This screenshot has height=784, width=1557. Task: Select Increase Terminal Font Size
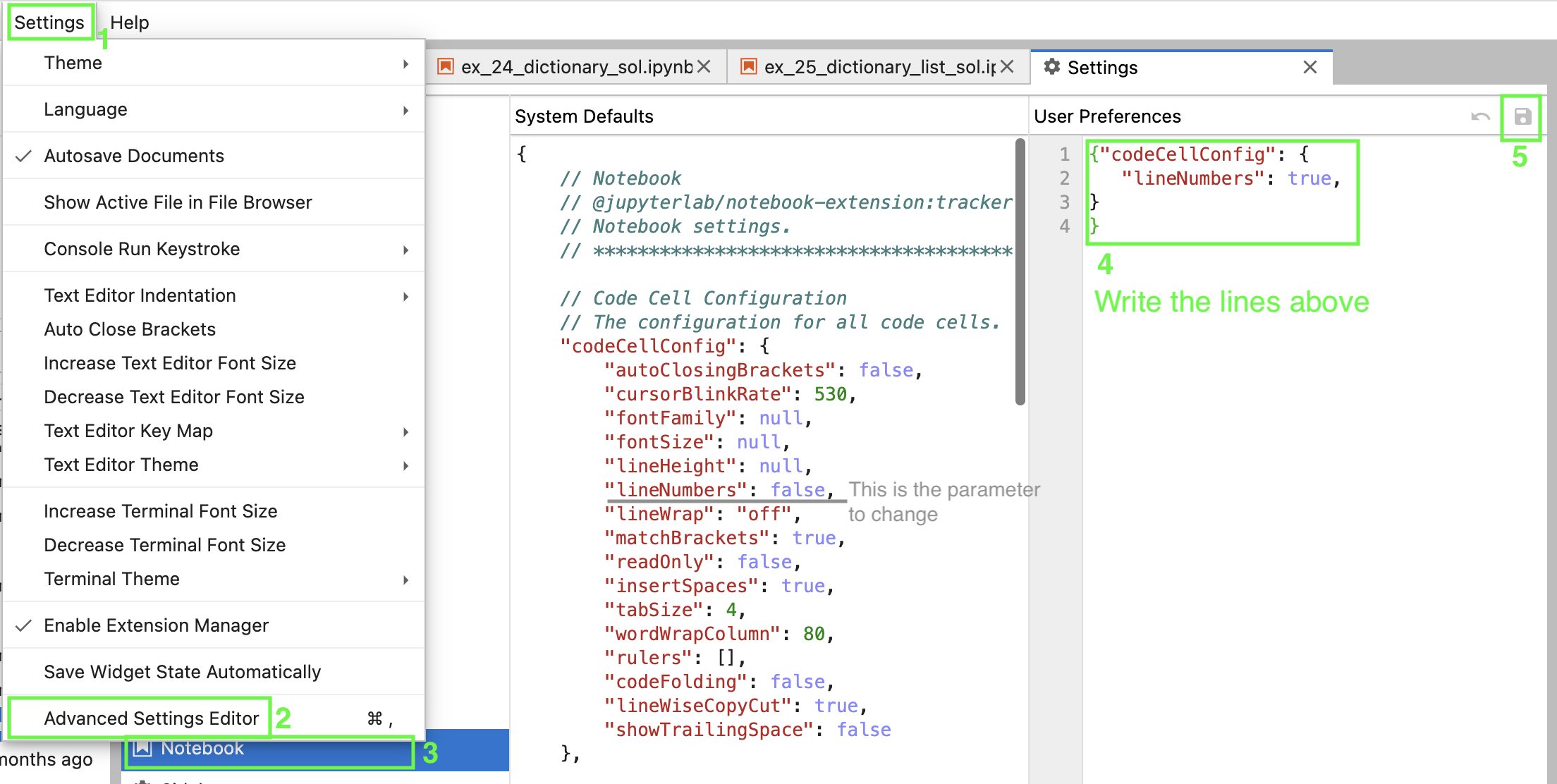(214, 511)
